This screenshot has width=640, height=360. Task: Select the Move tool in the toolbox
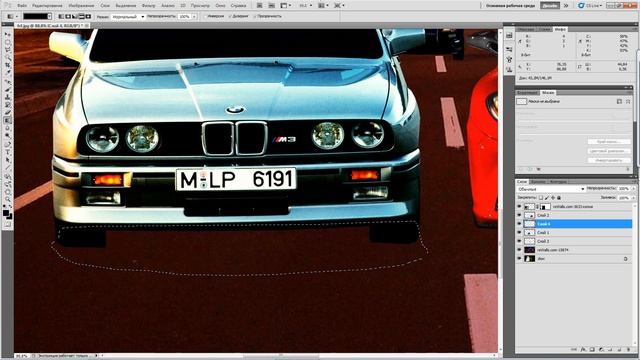(x=7, y=35)
